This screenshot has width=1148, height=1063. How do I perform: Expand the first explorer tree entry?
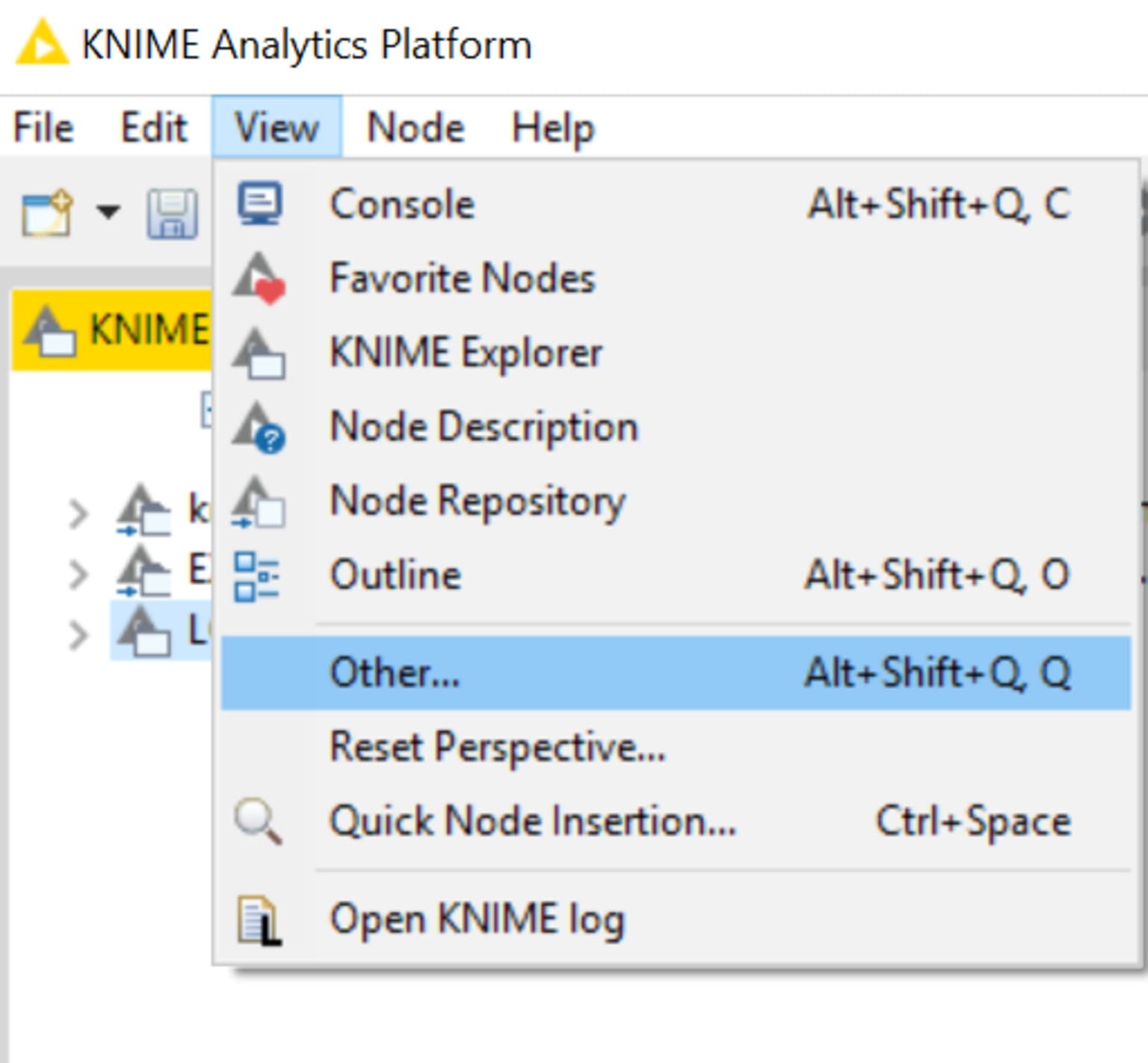click(x=78, y=514)
